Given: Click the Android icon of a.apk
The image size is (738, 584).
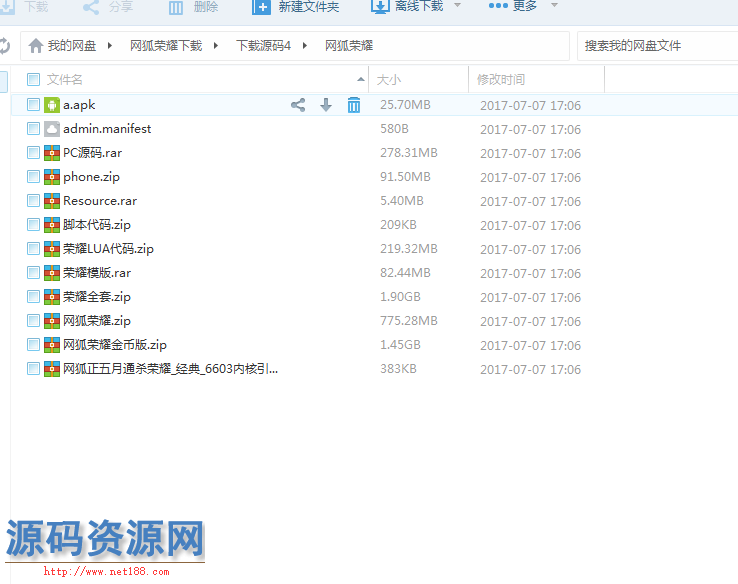Looking at the screenshot, I should pos(51,105).
